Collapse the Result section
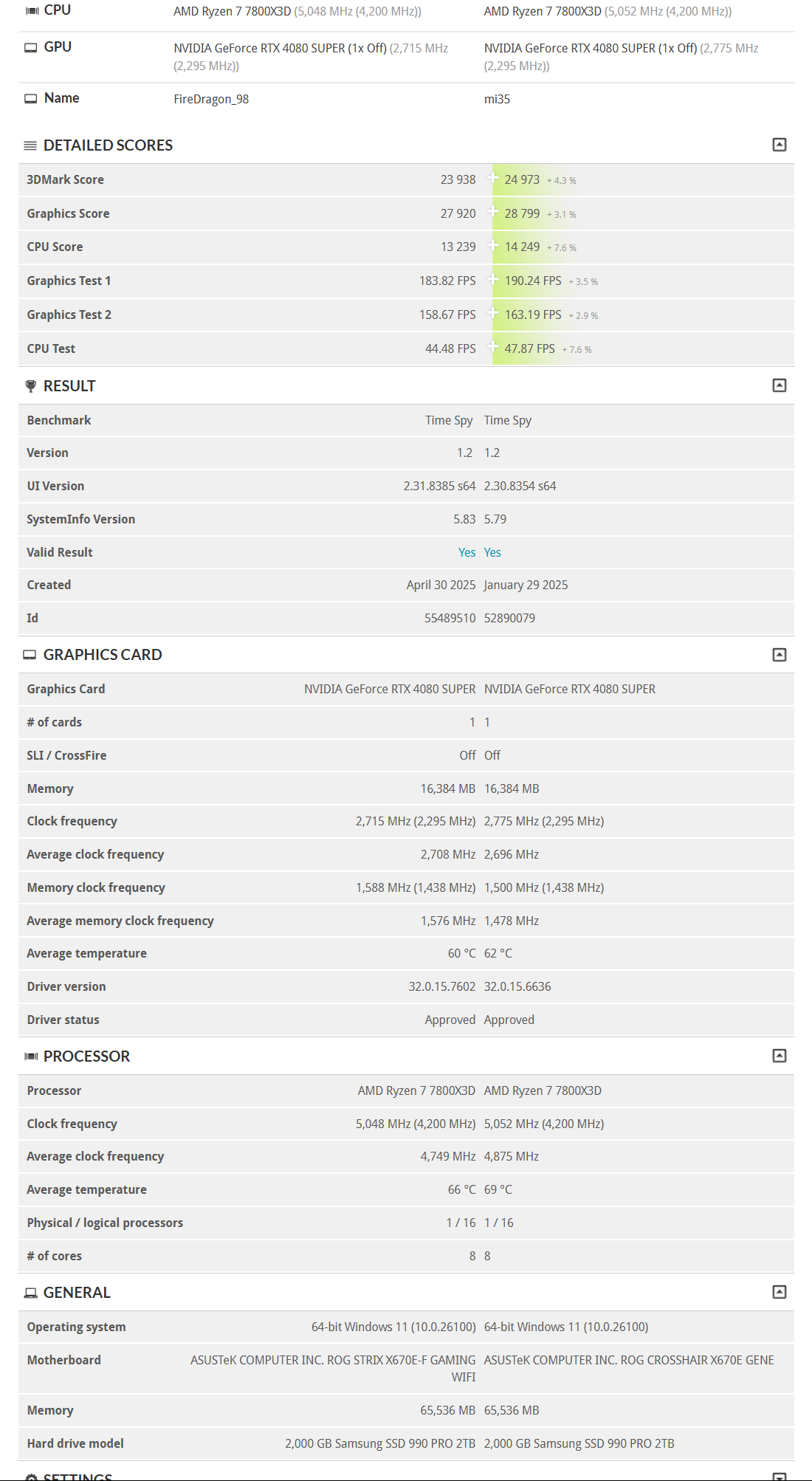This screenshot has height=1481, width=812. coord(779,385)
